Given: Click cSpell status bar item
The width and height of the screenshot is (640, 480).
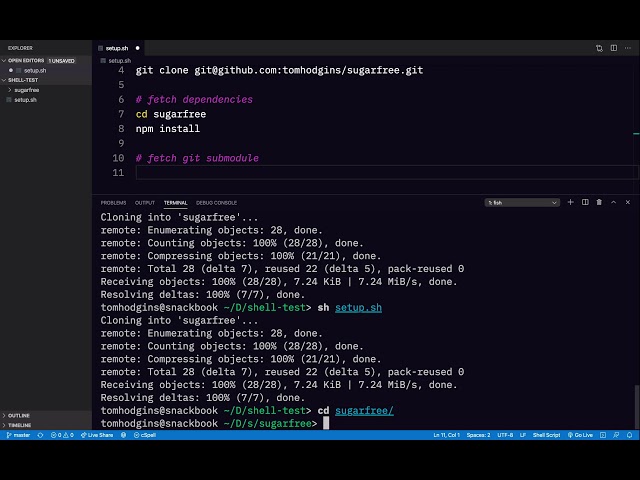Looking at the screenshot, I should coord(145,435).
